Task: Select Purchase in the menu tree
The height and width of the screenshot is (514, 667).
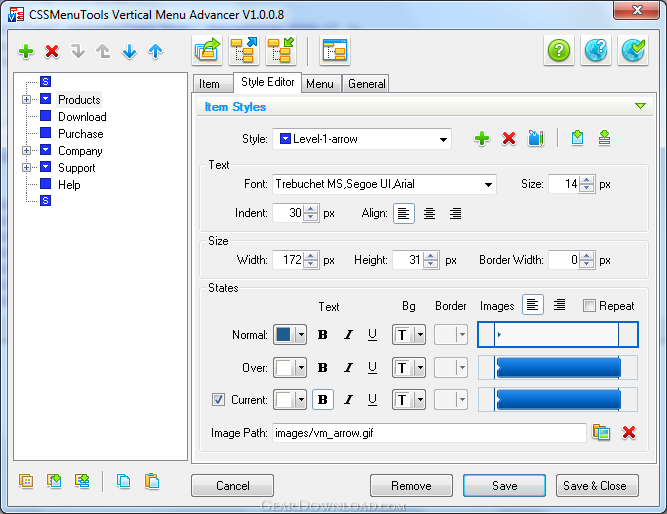Action: [81, 134]
